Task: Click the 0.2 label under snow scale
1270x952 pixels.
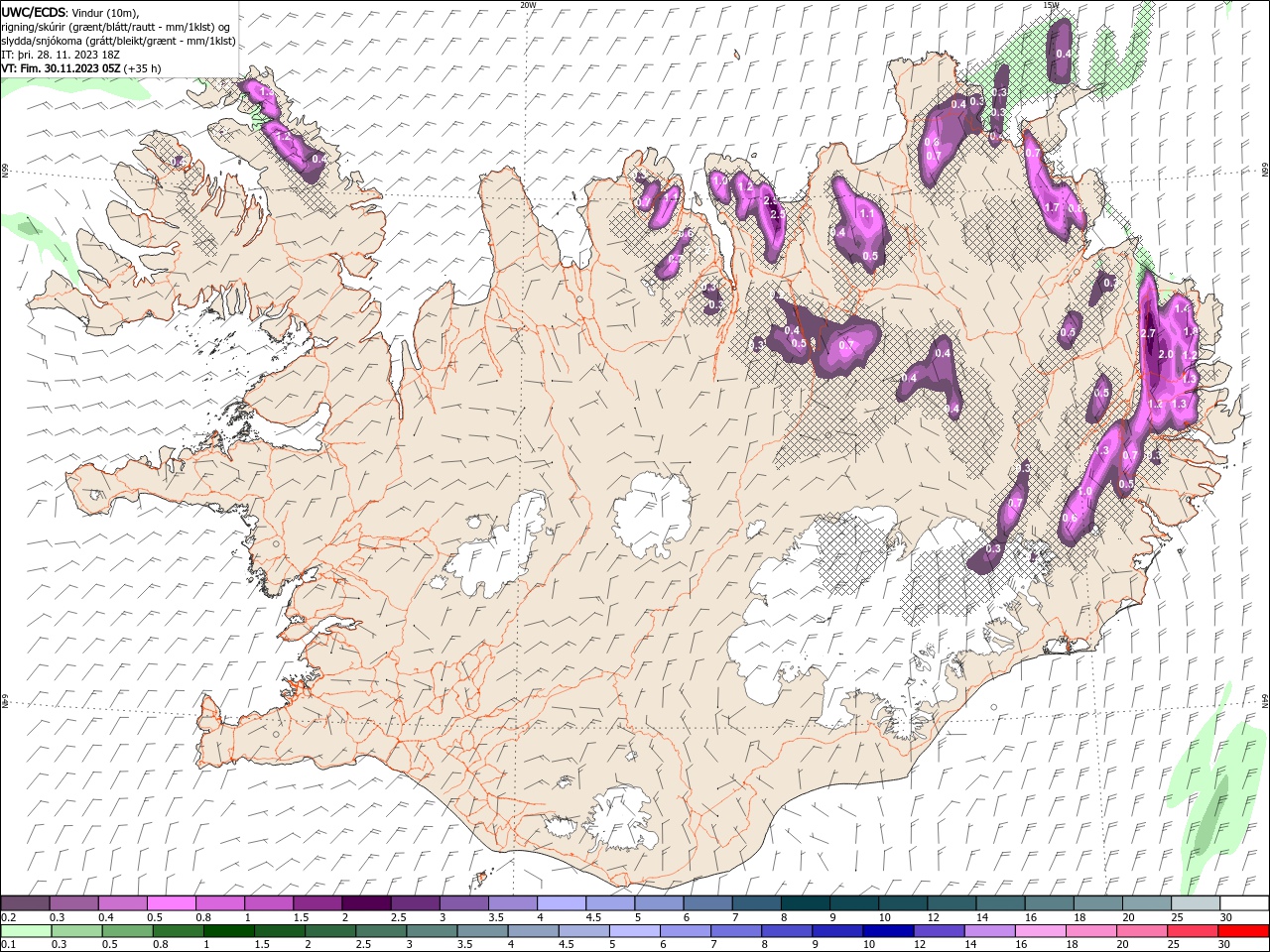Action: click(9, 917)
